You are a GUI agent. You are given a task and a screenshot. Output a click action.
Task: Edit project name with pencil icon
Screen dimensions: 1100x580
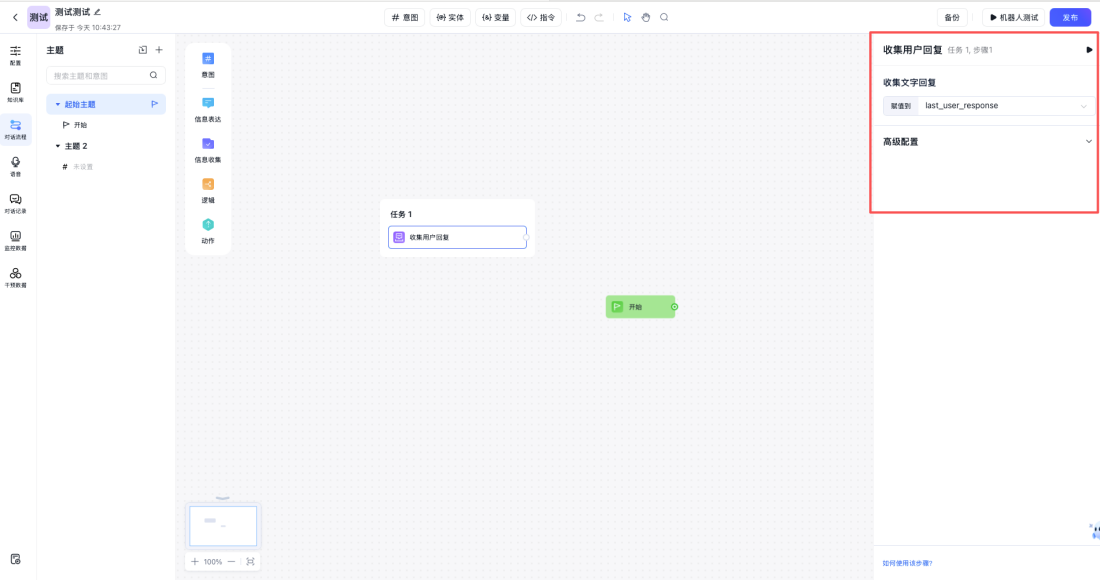97,12
